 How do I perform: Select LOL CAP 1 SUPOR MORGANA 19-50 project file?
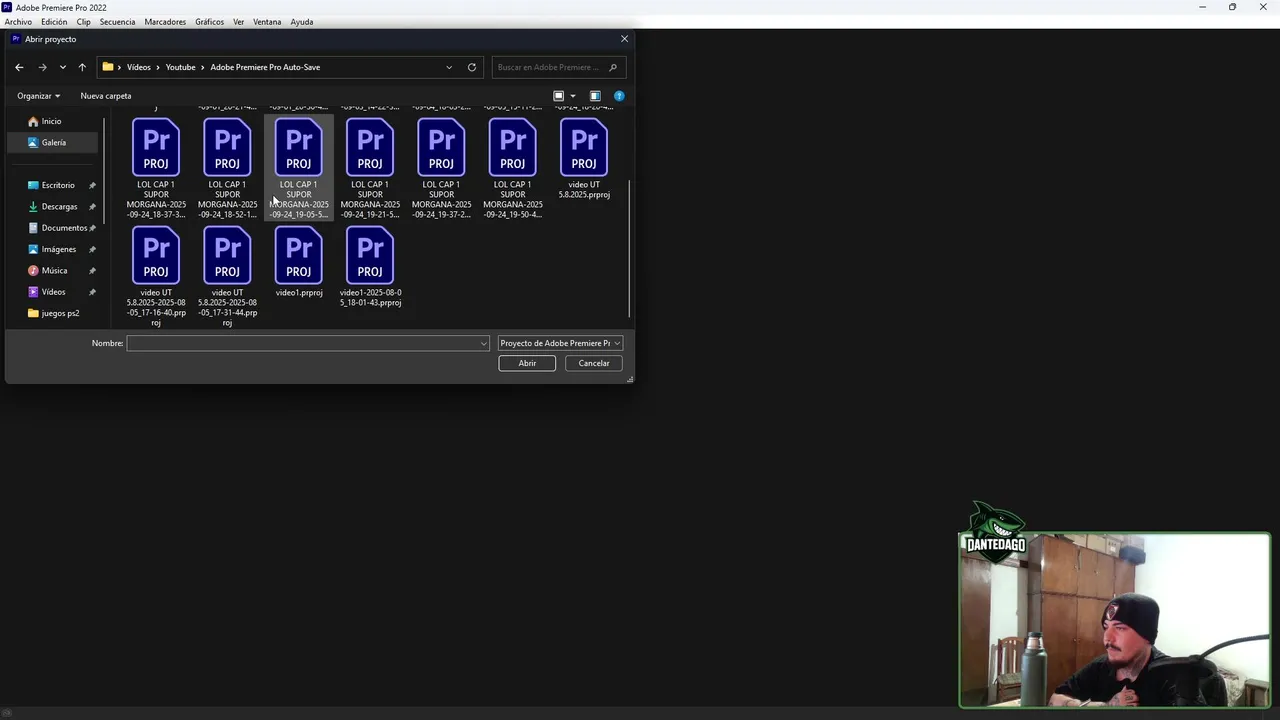[x=512, y=168]
